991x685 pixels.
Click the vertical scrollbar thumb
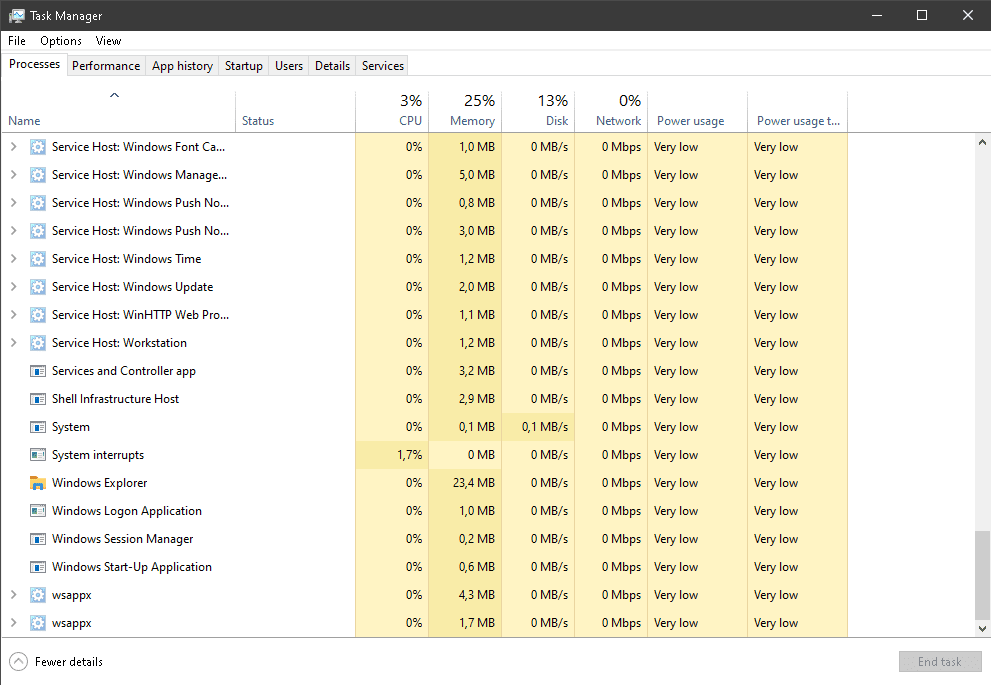(x=982, y=575)
